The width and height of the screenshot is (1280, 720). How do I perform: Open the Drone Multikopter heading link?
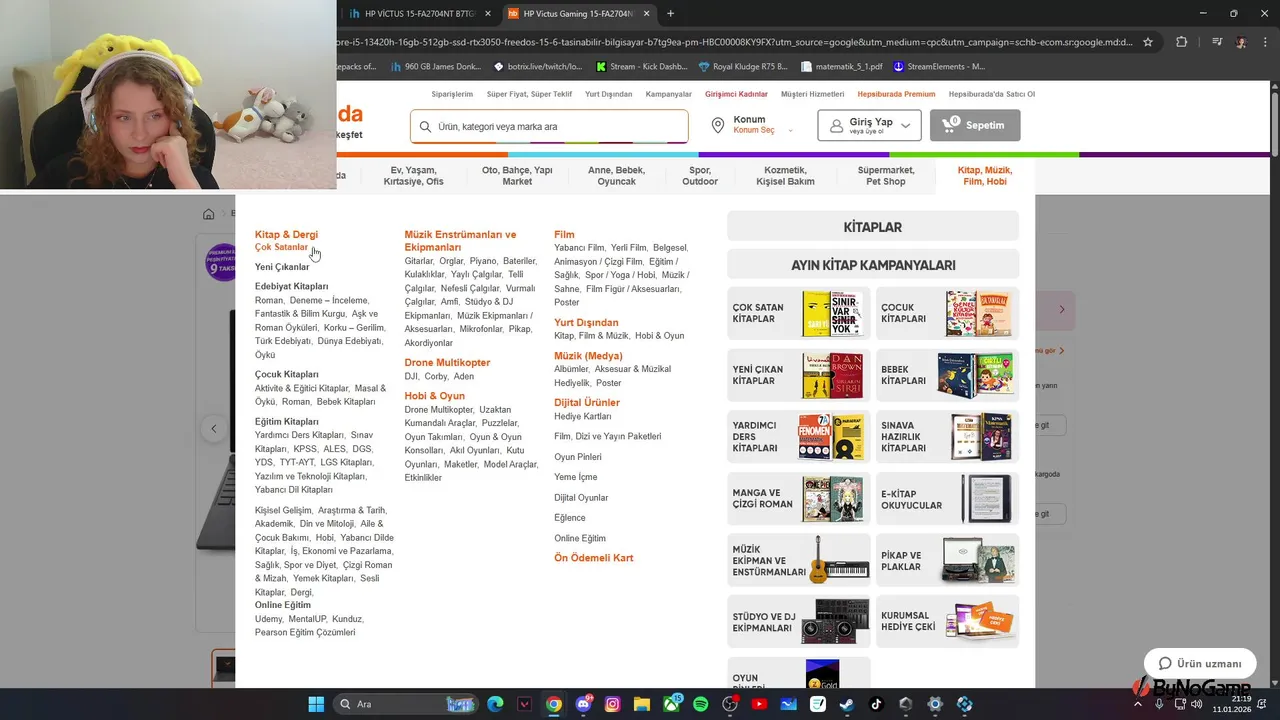click(x=447, y=362)
